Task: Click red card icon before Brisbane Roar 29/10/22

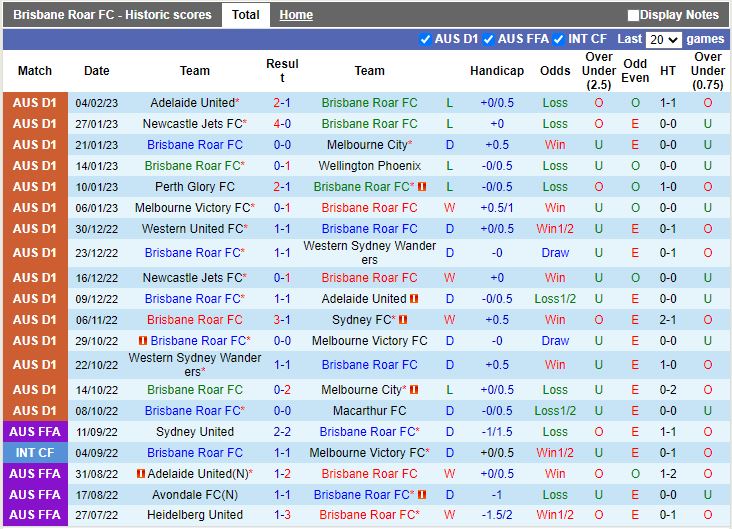Action: 143,341
